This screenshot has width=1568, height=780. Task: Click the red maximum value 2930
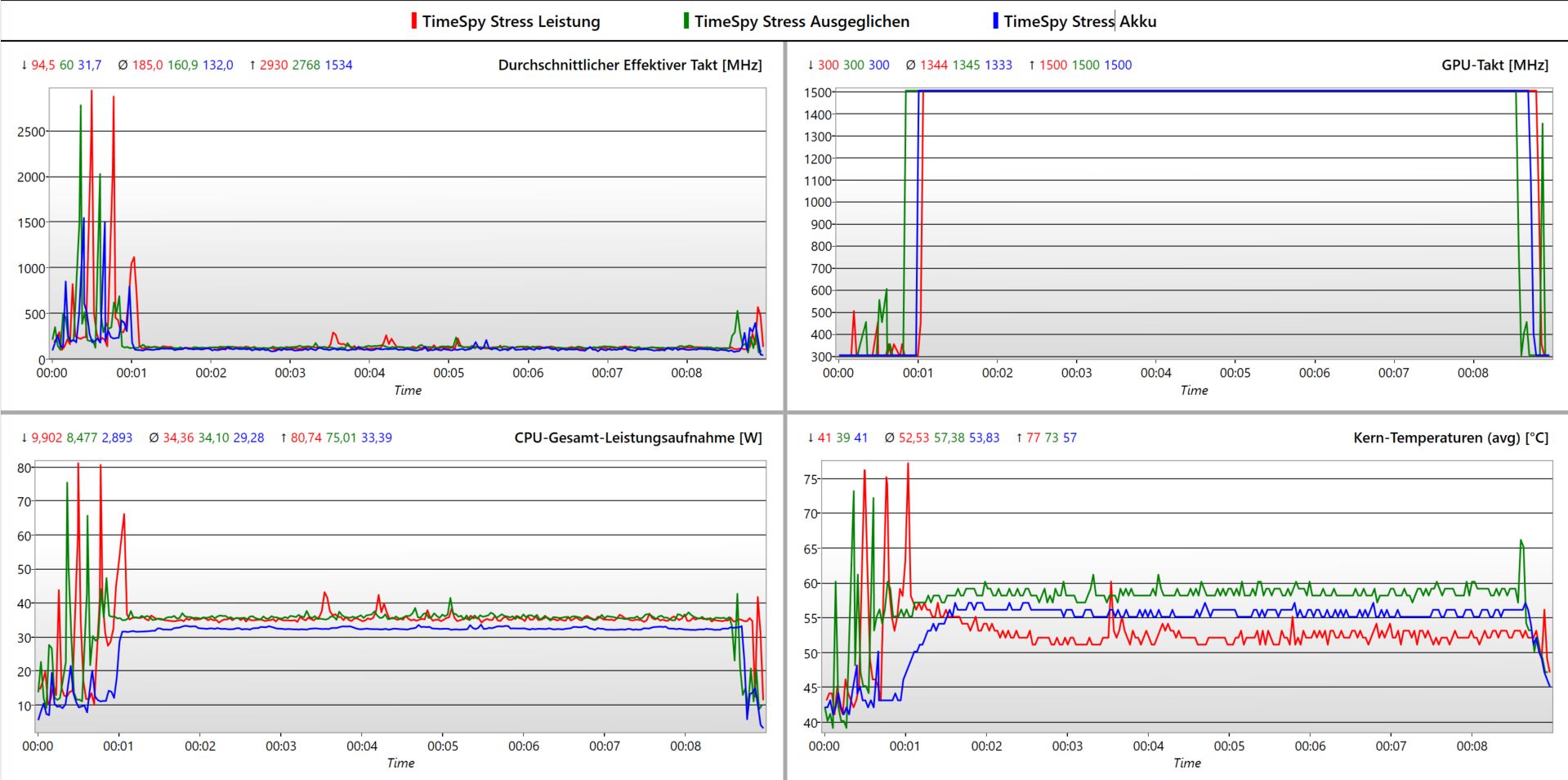[274, 65]
